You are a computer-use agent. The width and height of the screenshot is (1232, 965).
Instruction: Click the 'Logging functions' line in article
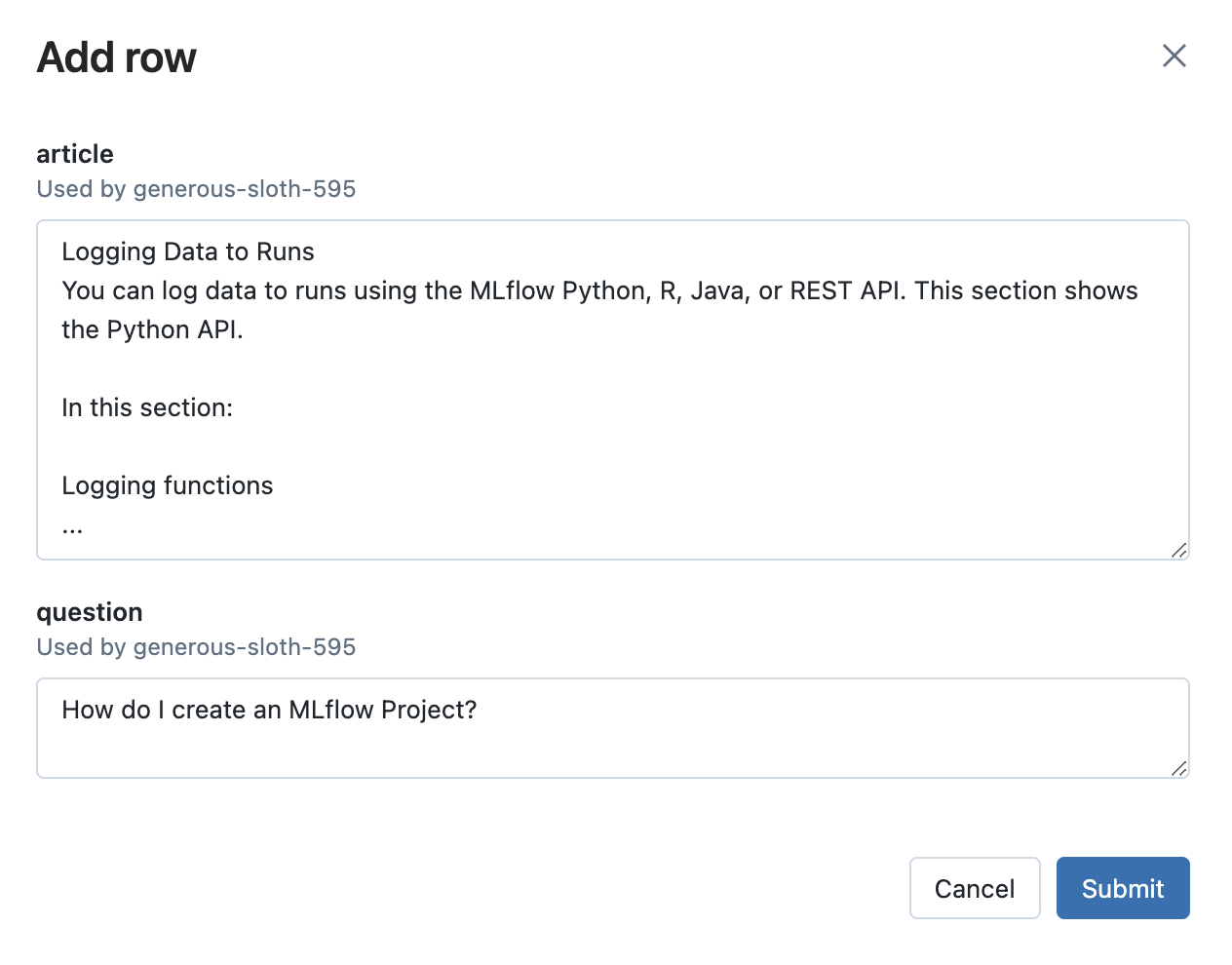click(x=168, y=485)
